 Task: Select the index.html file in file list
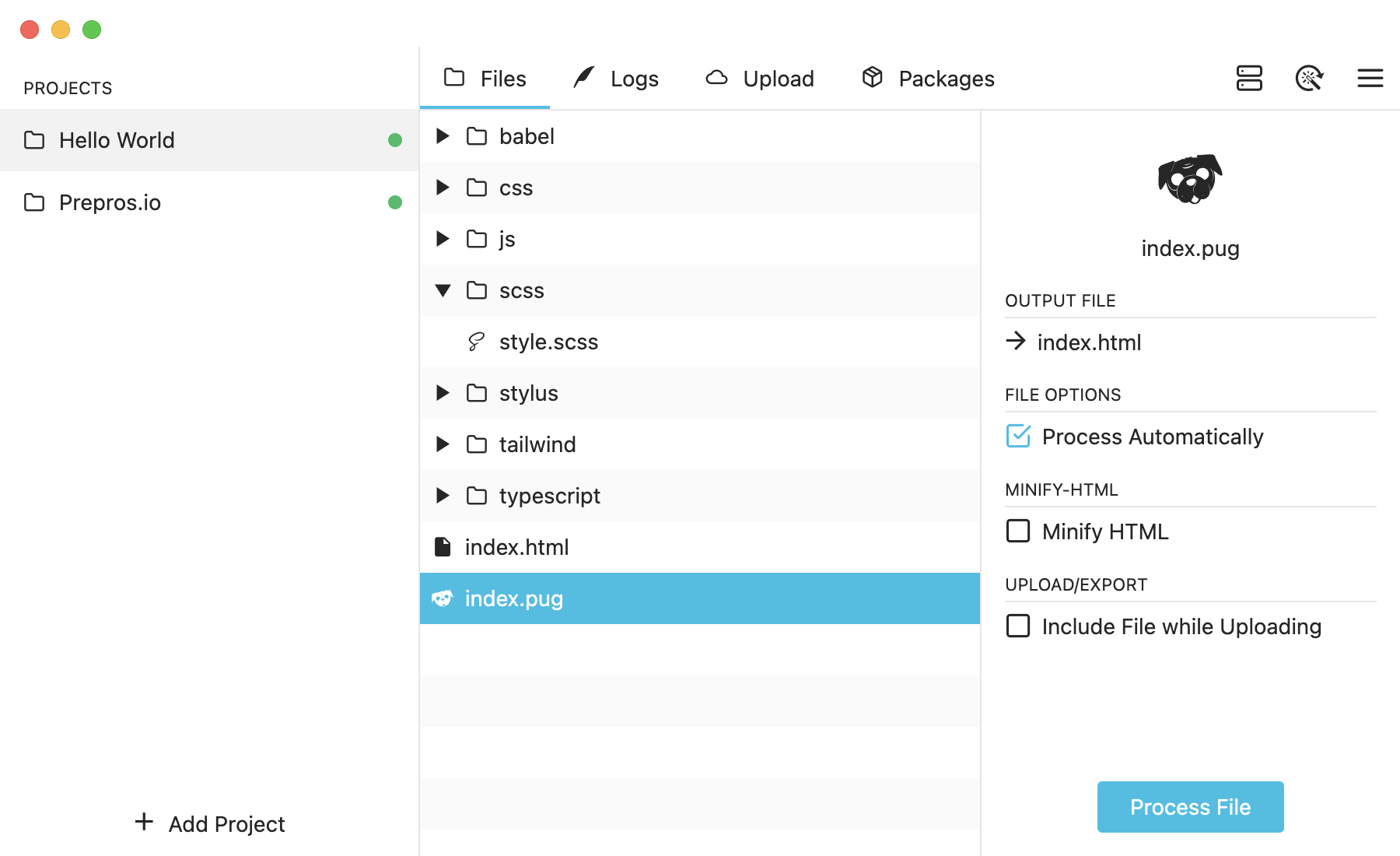(x=516, y=547)
